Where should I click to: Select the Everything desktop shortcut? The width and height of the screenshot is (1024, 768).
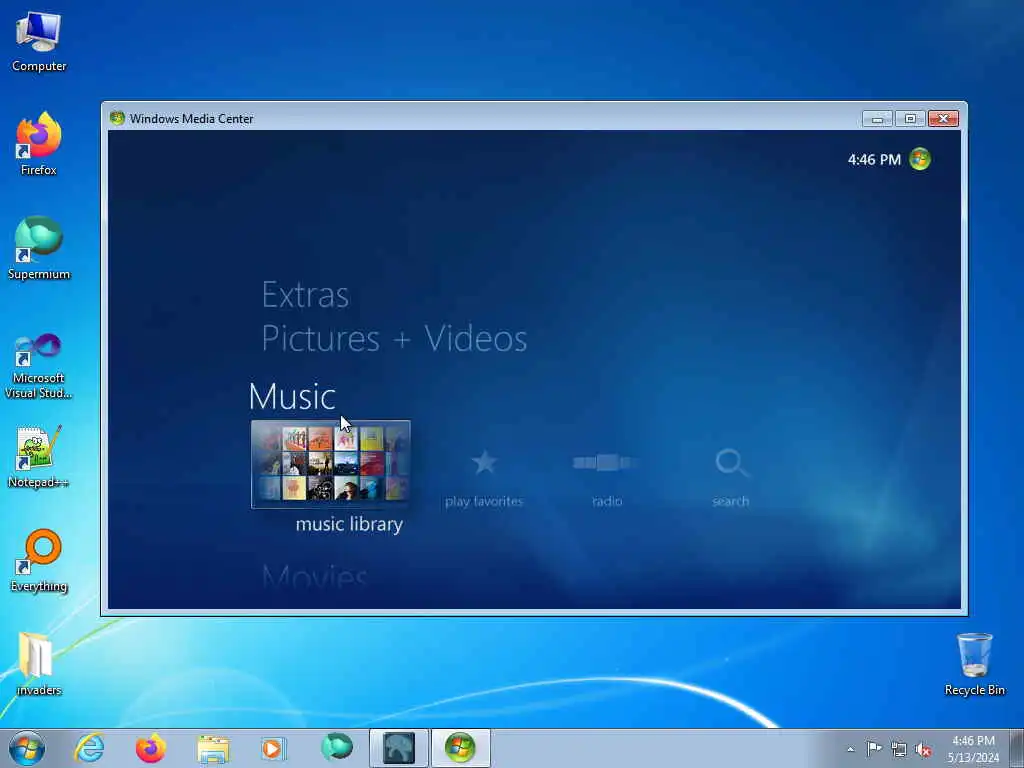click(39, 560)
